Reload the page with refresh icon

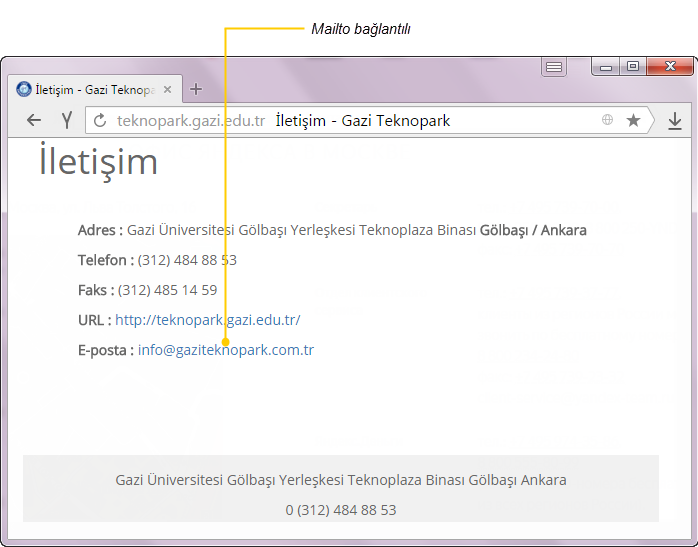100,120
